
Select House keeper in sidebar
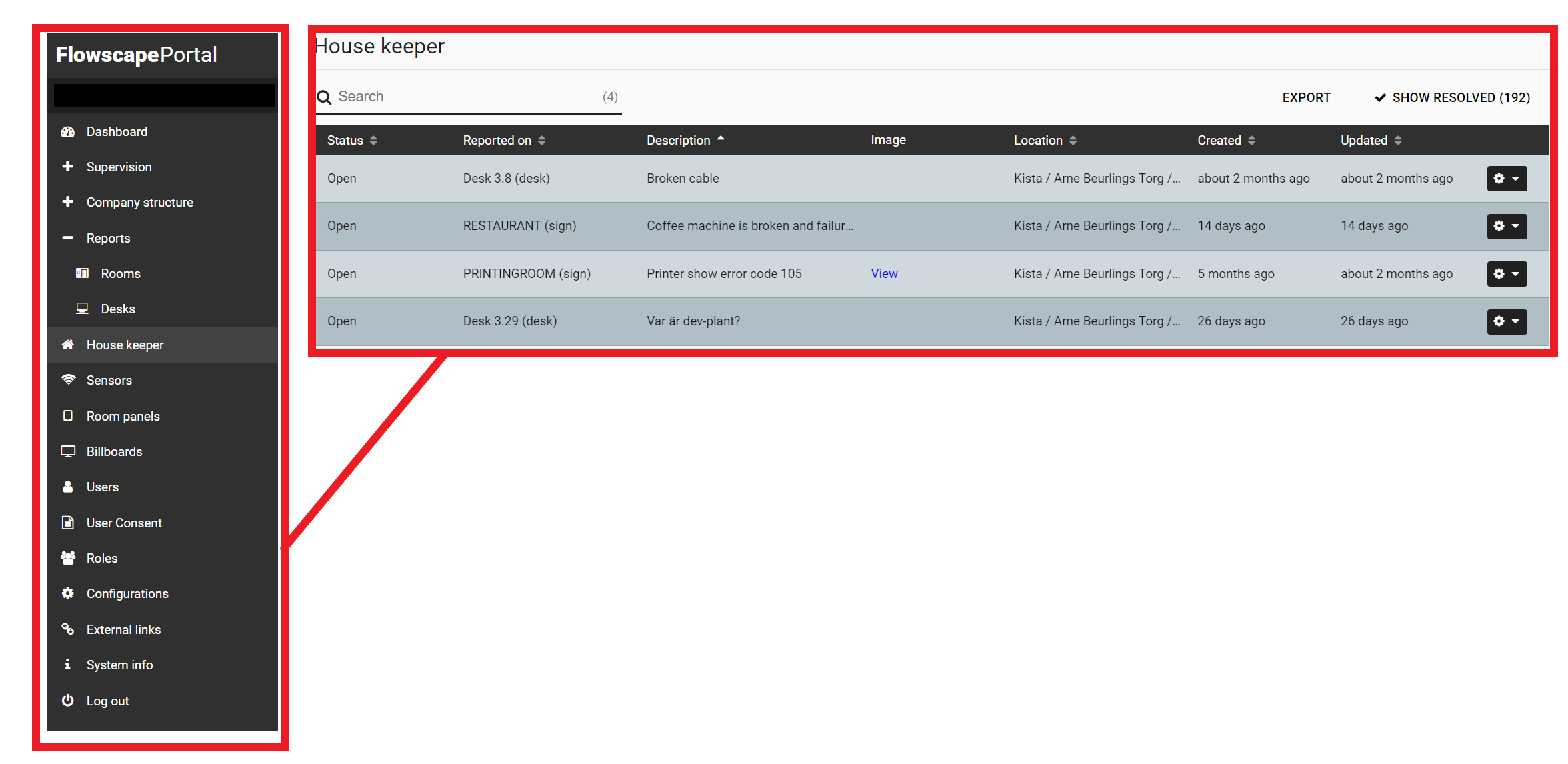(125, 345)
